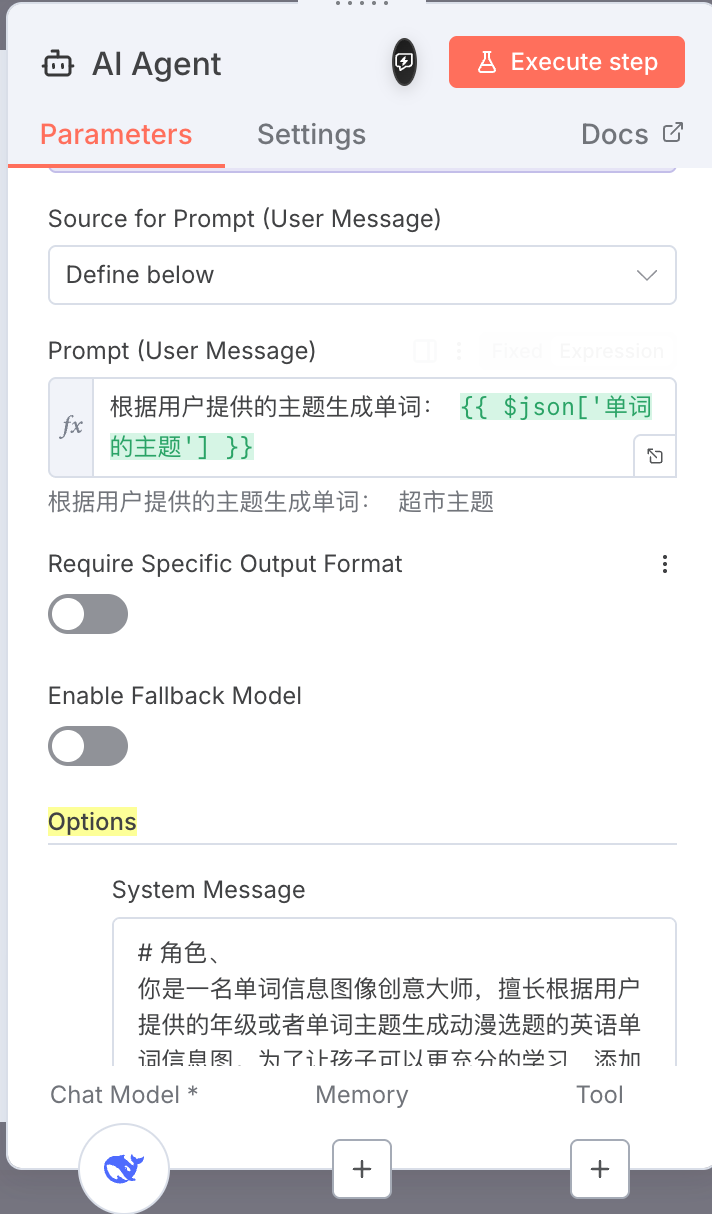Open the Source for Prompt dropdown

click(362, 275)
